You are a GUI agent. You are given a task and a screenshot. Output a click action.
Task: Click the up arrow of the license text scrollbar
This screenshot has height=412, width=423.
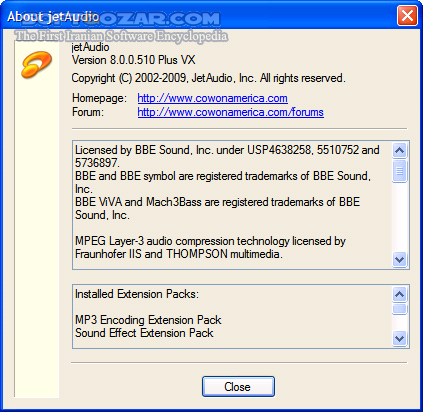point(399,151)
